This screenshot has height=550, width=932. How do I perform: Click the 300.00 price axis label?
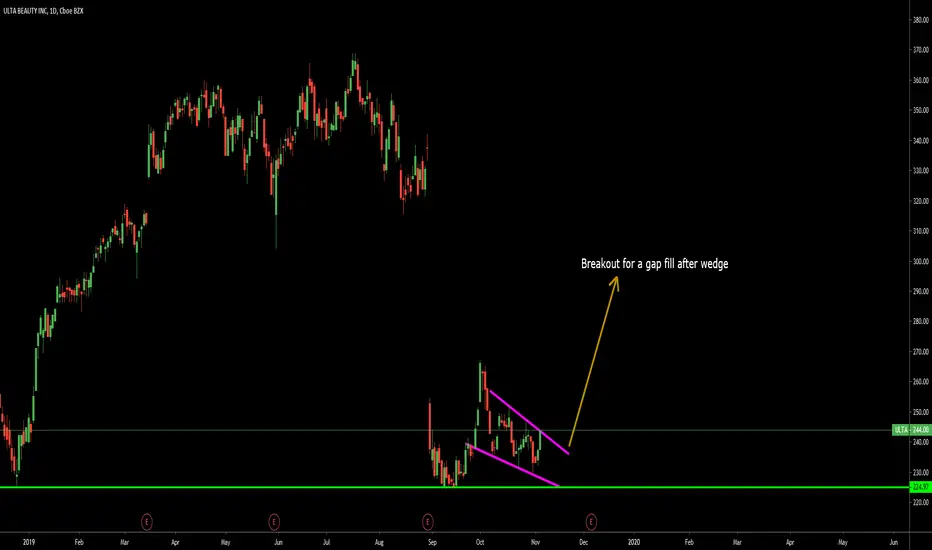pyautogui.click(x=921, y=261)
